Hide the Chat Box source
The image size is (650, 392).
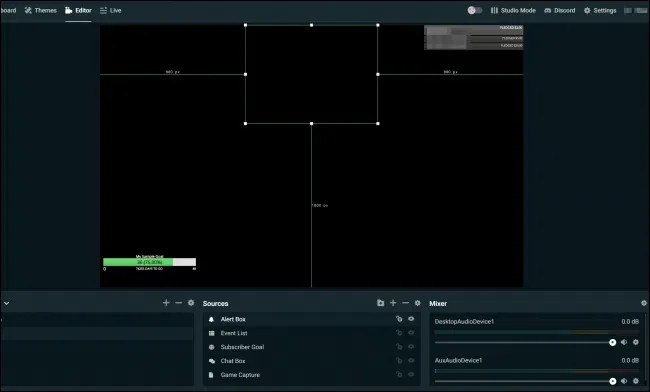(411, 361)
